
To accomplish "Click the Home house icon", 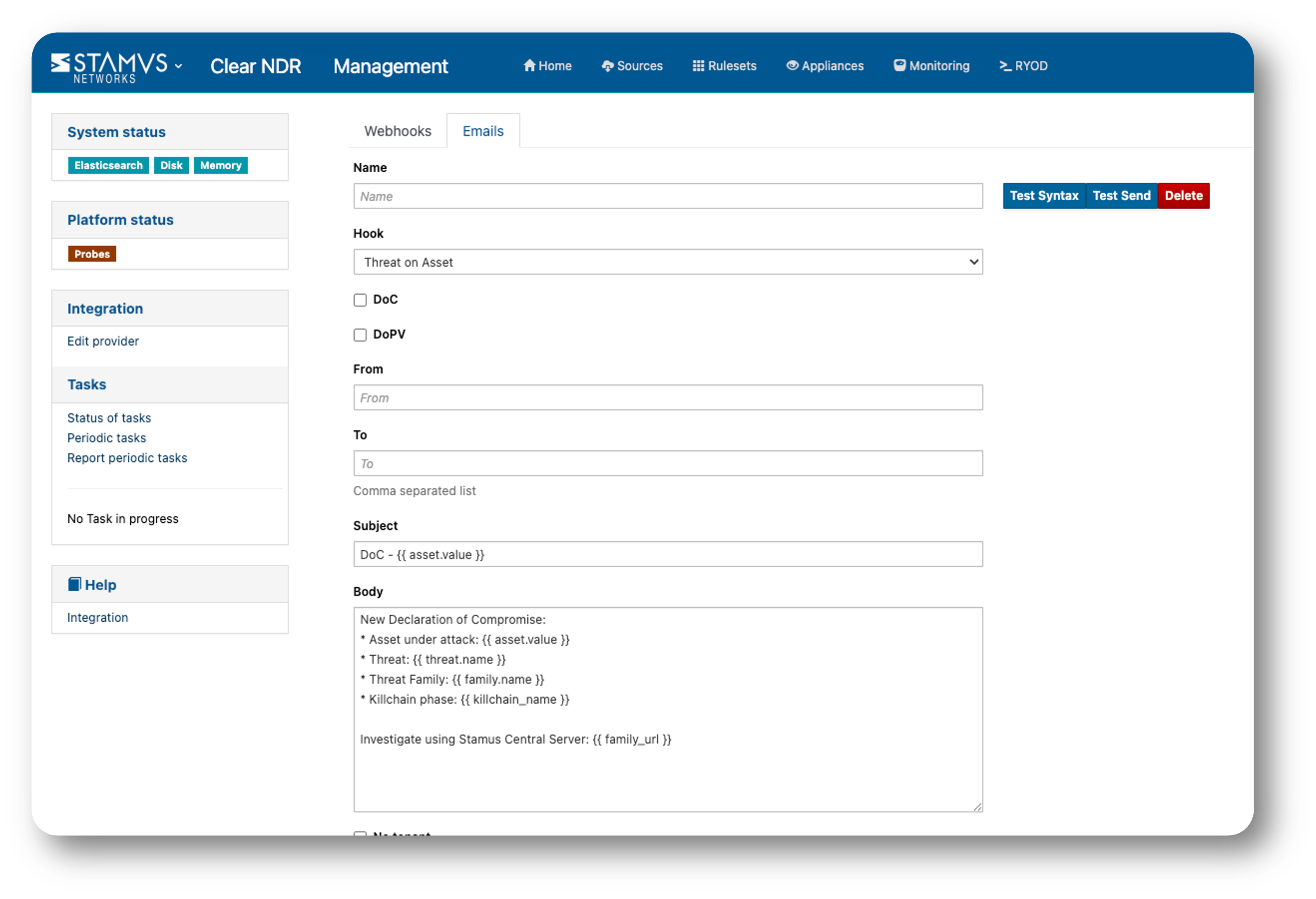I will [x=529, y=66].
